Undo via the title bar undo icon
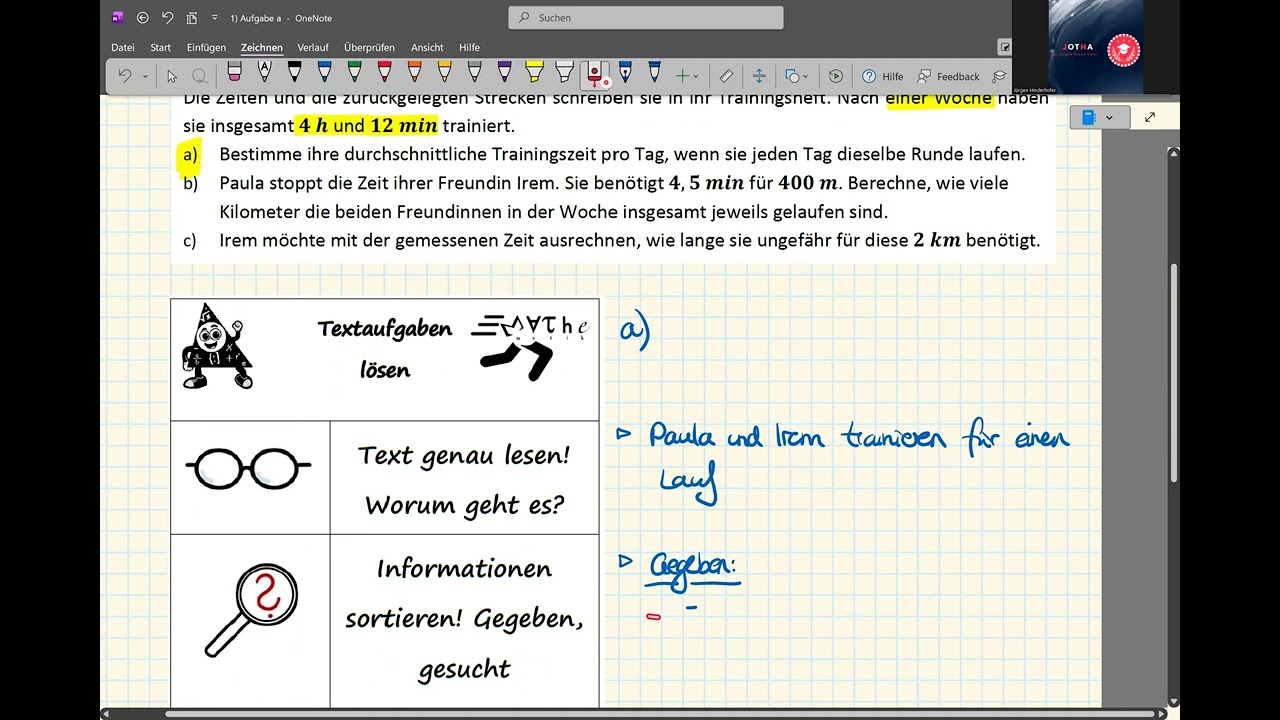This screenshot has height=720, width=1280. [167, 17]
